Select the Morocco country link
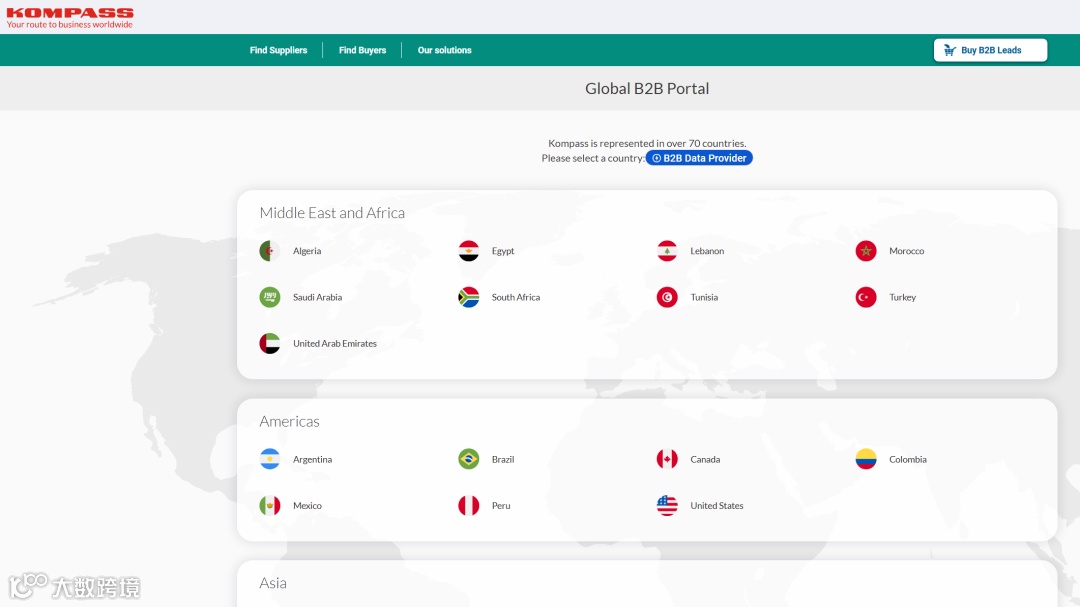The width and height of the screenshot is (1080, 607). (x=906, y=251)
